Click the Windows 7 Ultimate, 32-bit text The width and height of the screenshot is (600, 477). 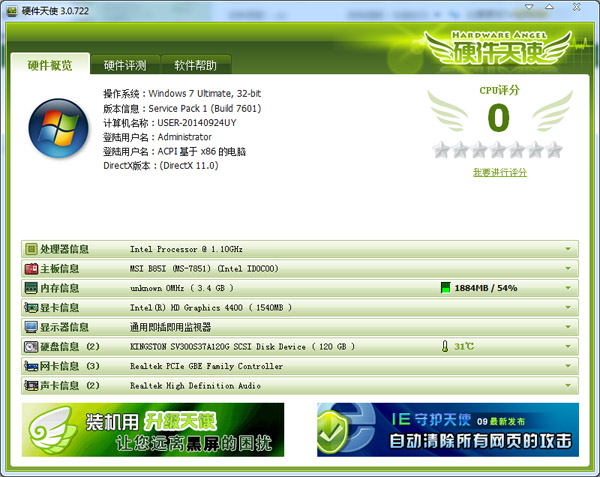[205, 94]
